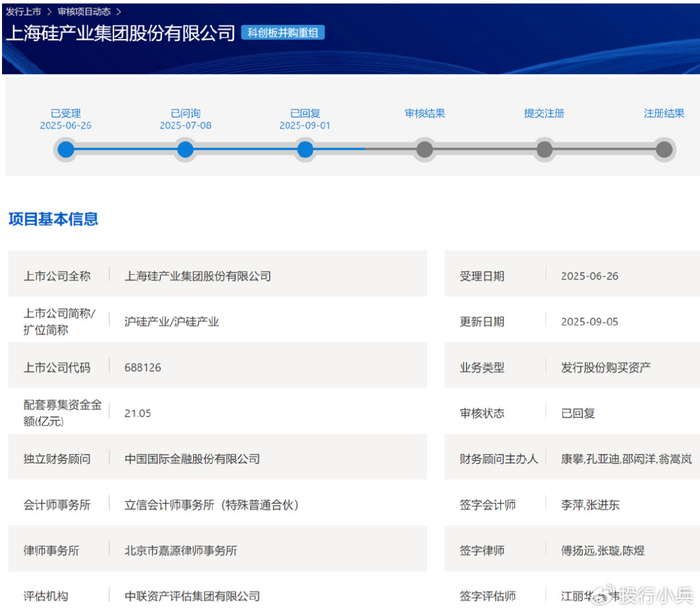Click the grey 提交注册 stage circle
This screenshot has width=700, height=612.
pyautogui.click(x=544, y=150)
